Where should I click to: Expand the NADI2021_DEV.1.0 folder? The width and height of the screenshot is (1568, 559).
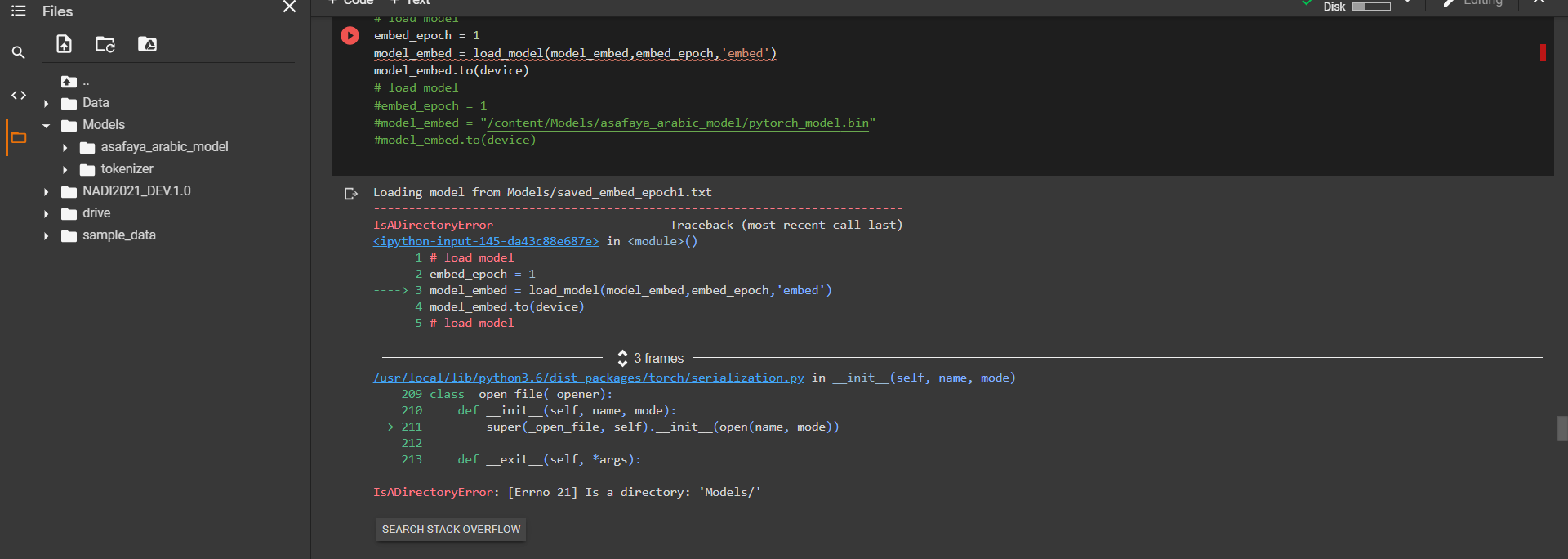47,192
